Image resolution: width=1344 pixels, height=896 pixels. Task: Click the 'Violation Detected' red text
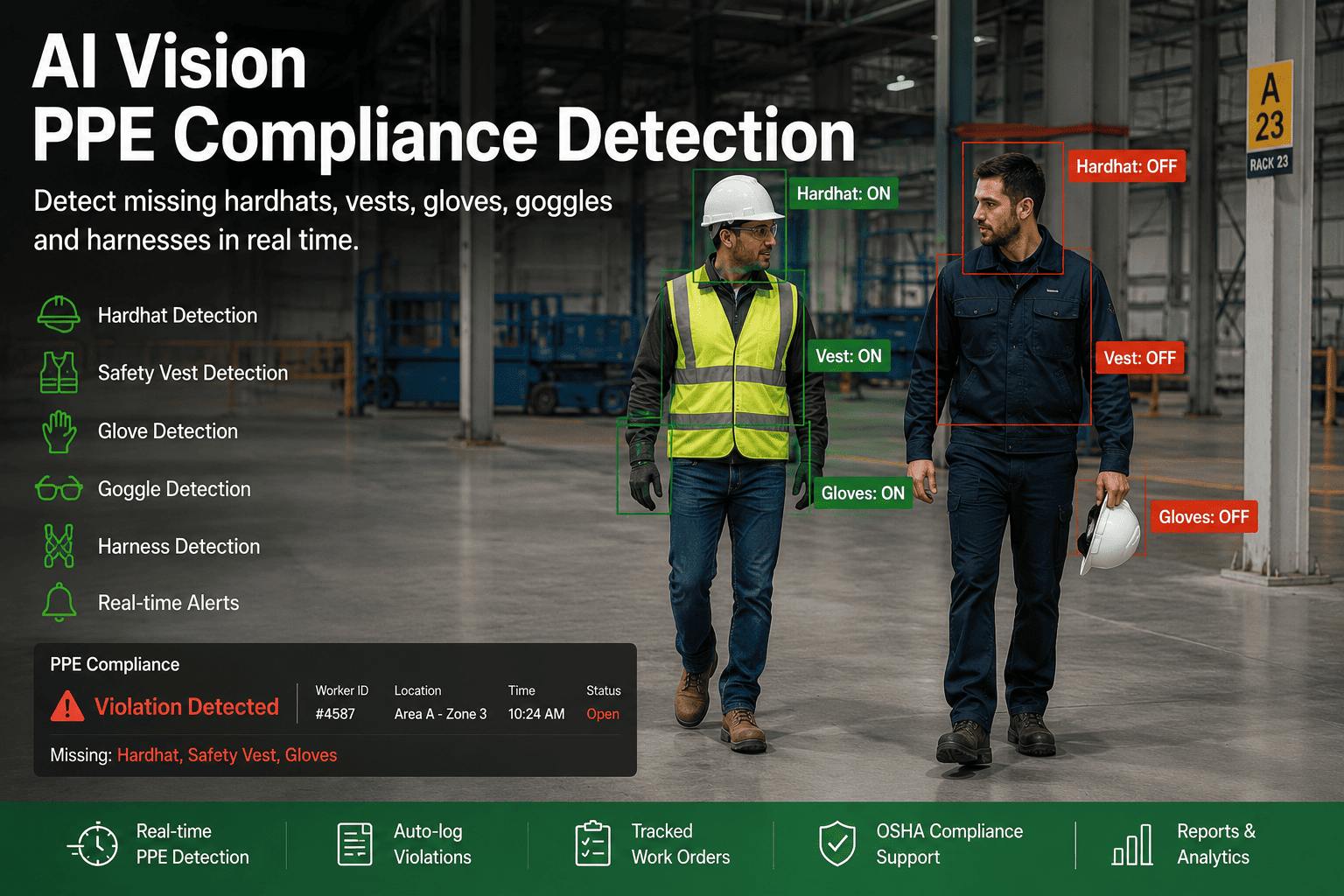click(186, 706)
